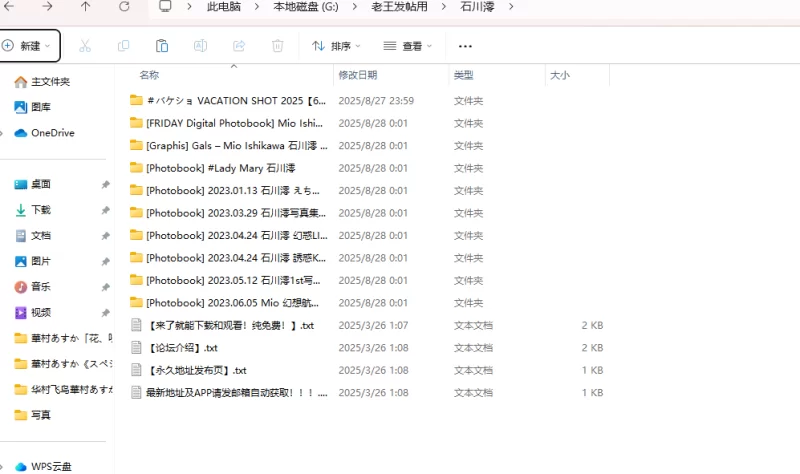Select folder [Graphis] Gals – Mio Ishikawa
800x474 pixels.
tap(229, 145)
